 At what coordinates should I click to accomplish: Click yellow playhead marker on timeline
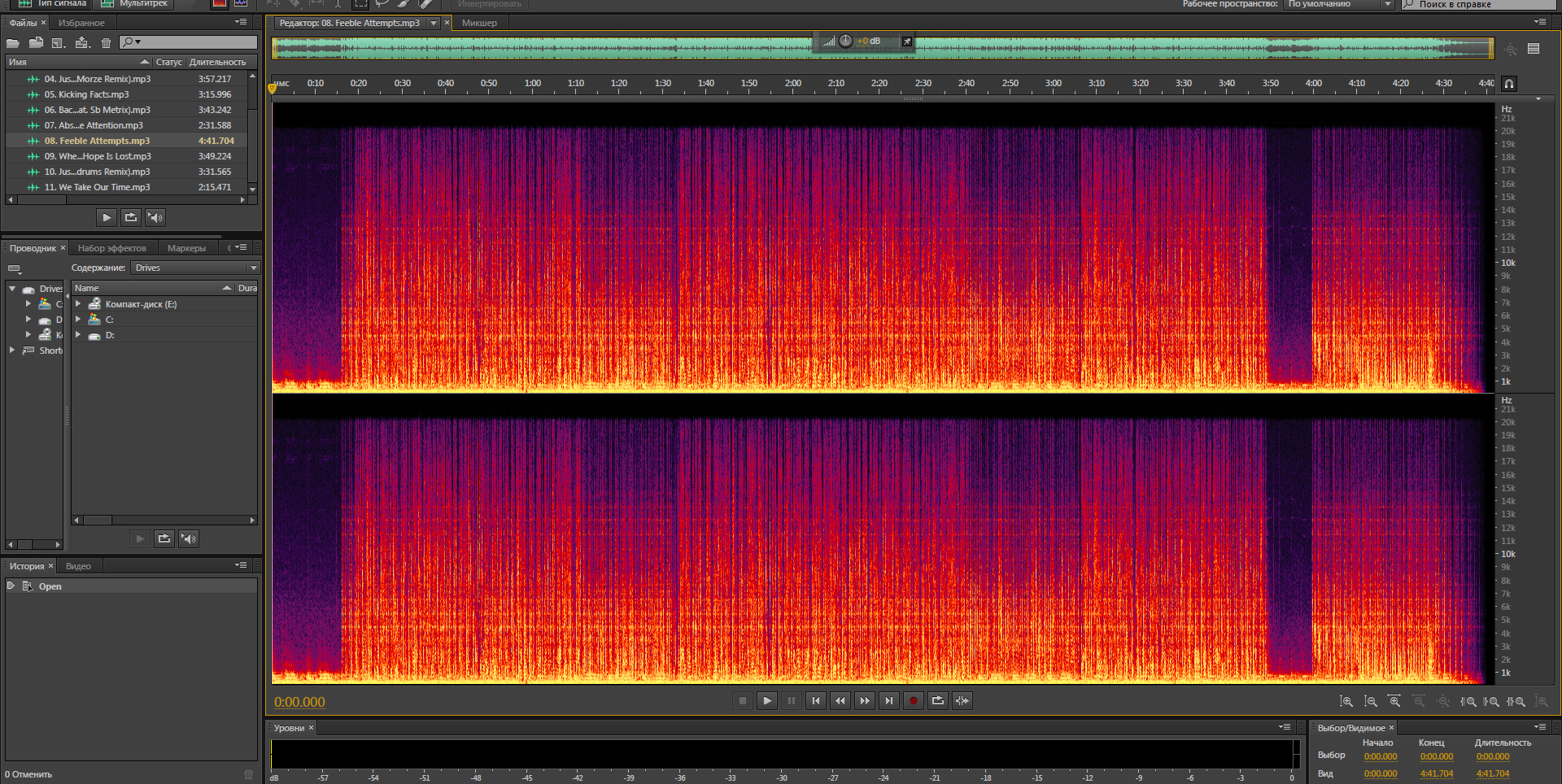coord(273,88)
